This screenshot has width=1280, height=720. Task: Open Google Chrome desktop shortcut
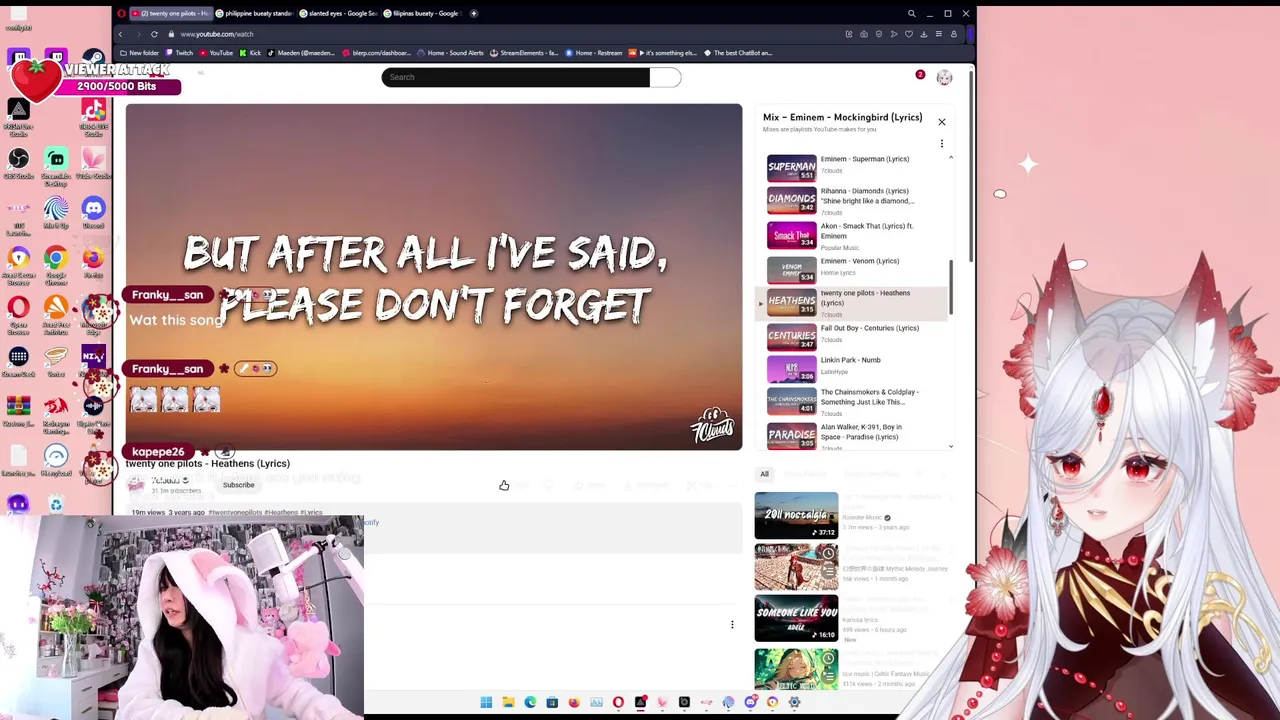tap(56, 263)
